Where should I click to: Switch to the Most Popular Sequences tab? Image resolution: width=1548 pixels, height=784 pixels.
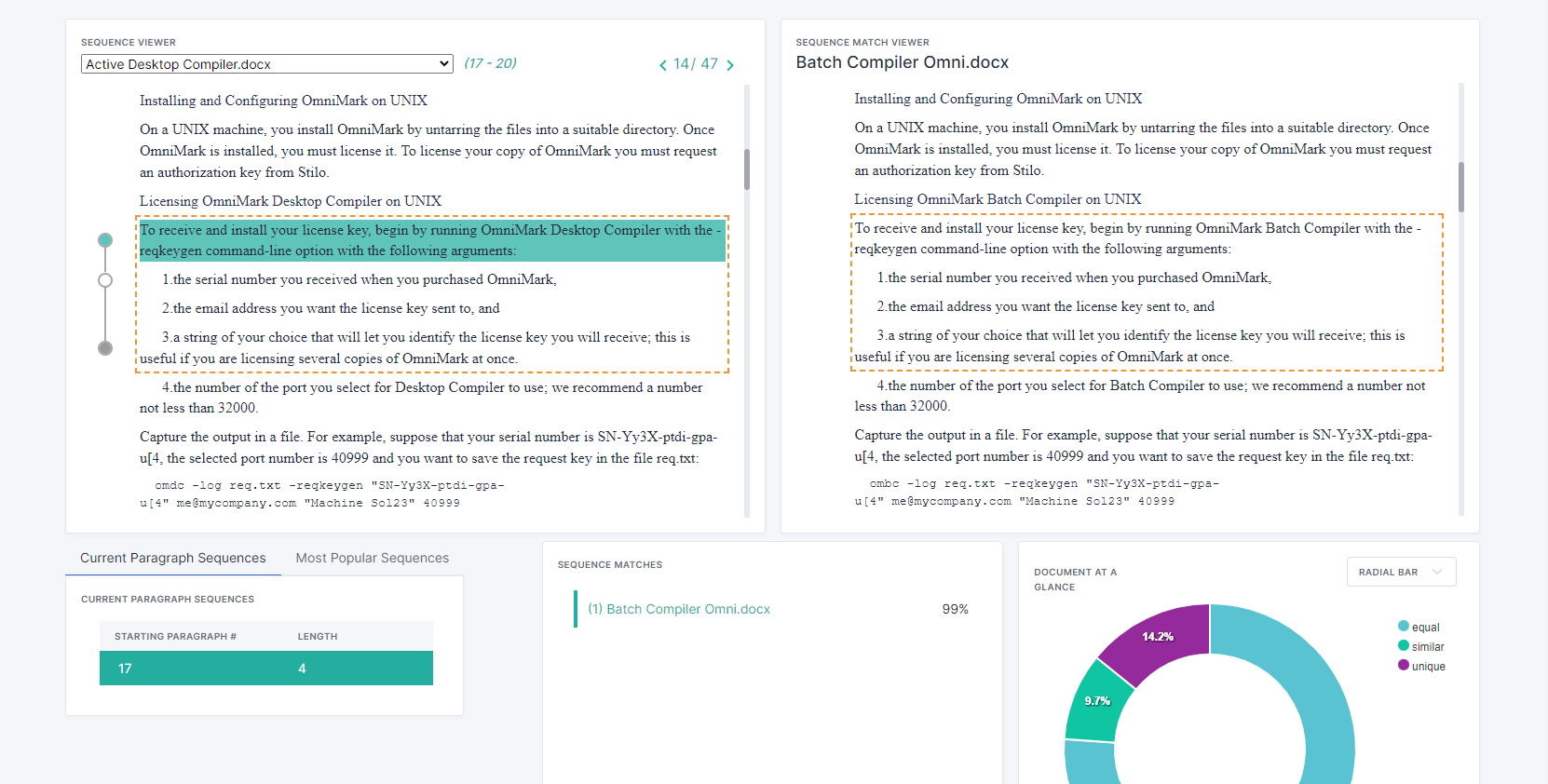tap(373, 558)
